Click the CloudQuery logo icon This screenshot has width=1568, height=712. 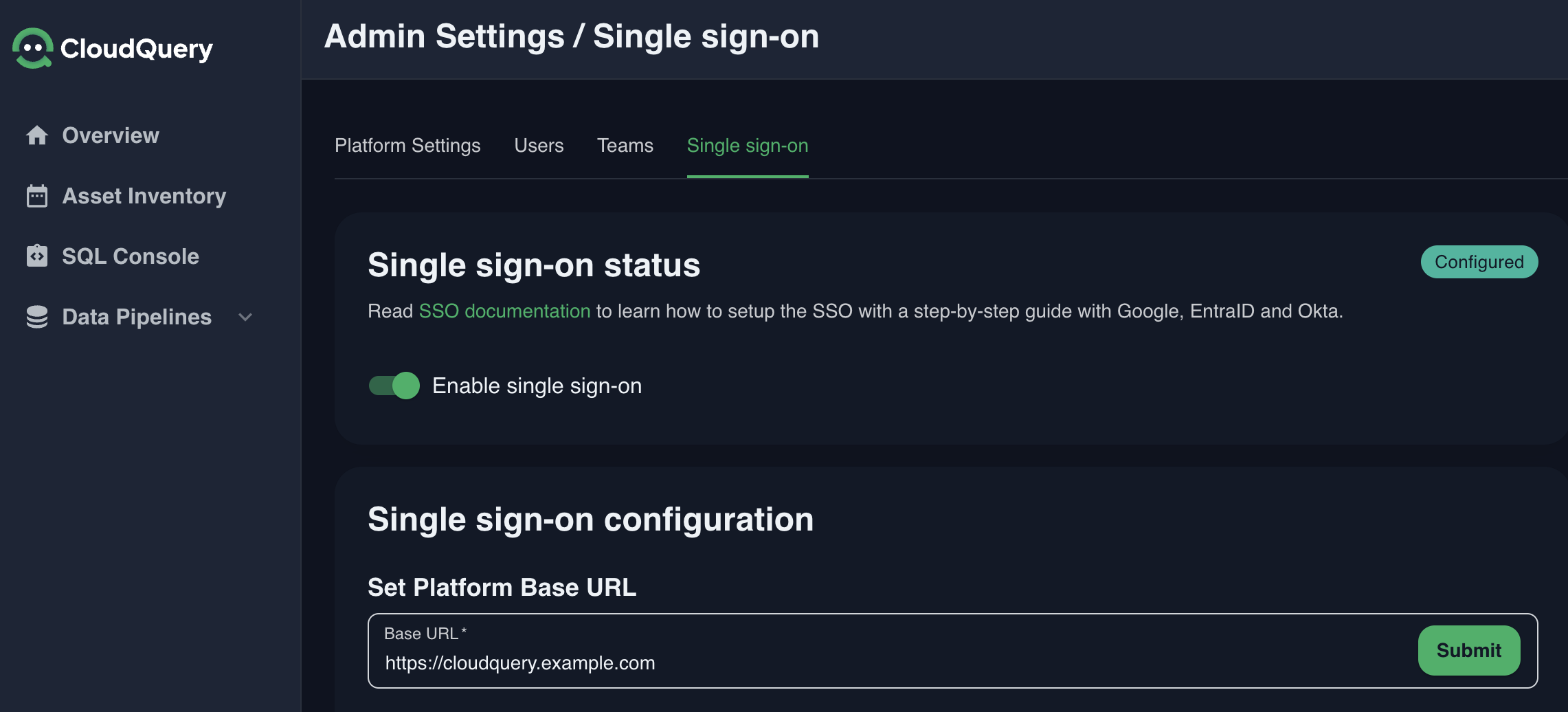pyautogui.click(x=32, y=48)
